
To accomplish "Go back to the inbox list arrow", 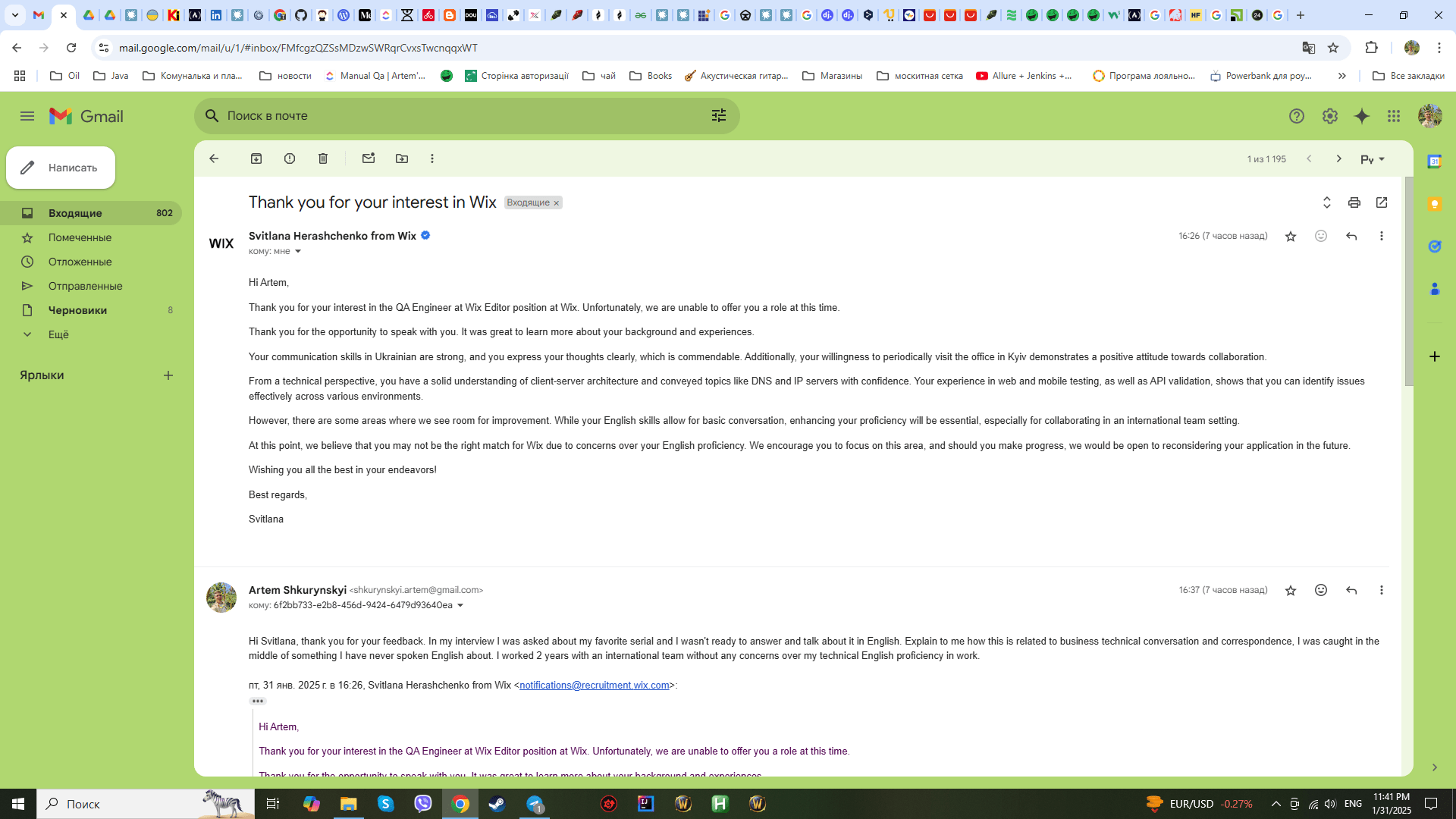I will coord(214,158).
